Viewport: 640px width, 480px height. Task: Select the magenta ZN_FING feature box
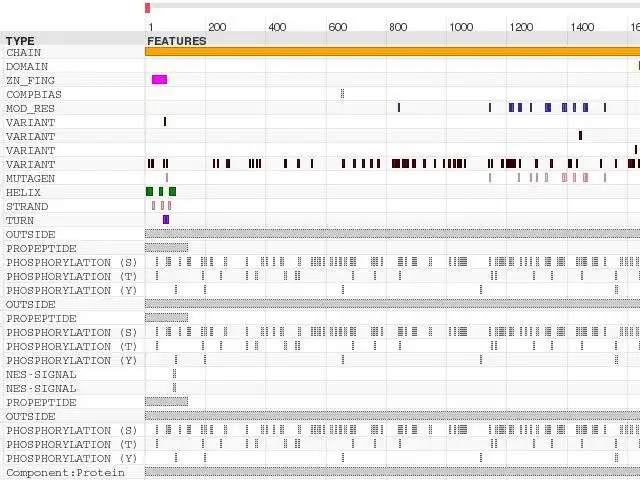pyautogui.click(x=159, y=80)
